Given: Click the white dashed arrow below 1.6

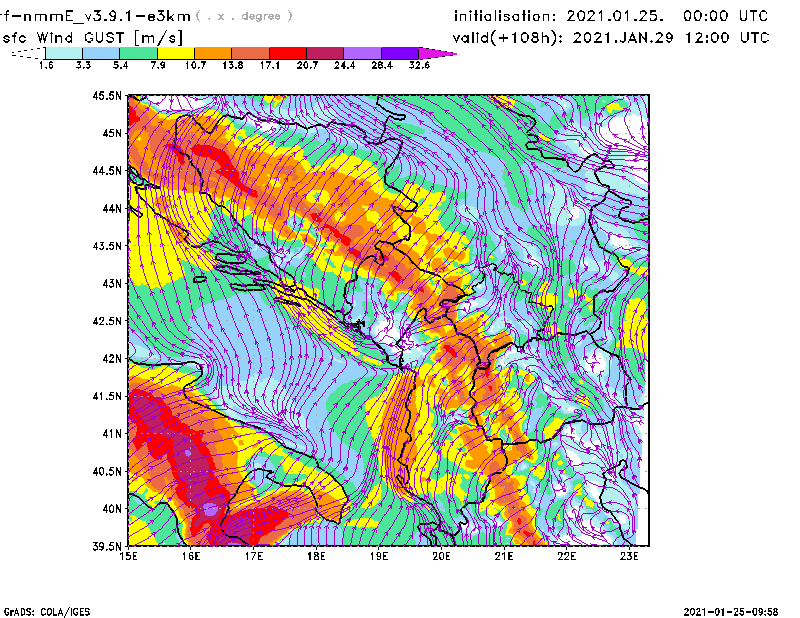Looking at the screenshot, I should [28, 53].
